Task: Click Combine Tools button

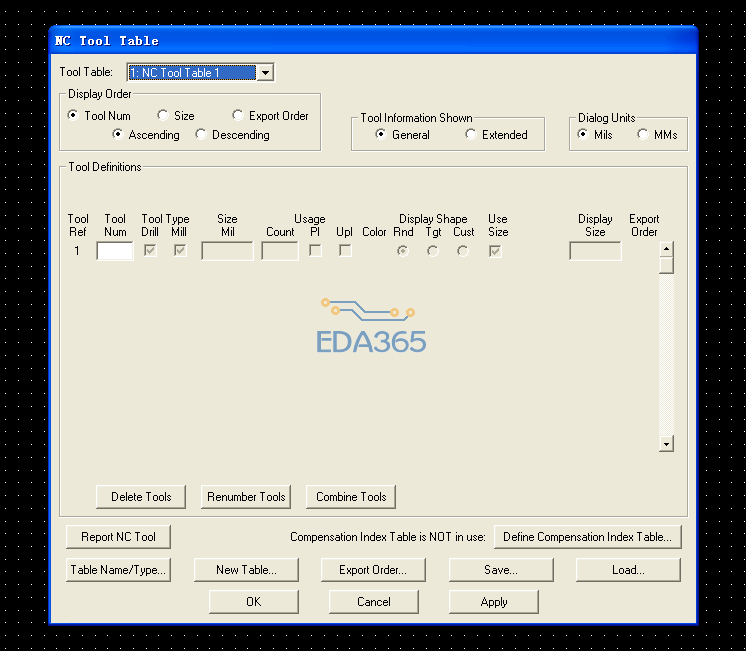Action: [x=351, y=497]
